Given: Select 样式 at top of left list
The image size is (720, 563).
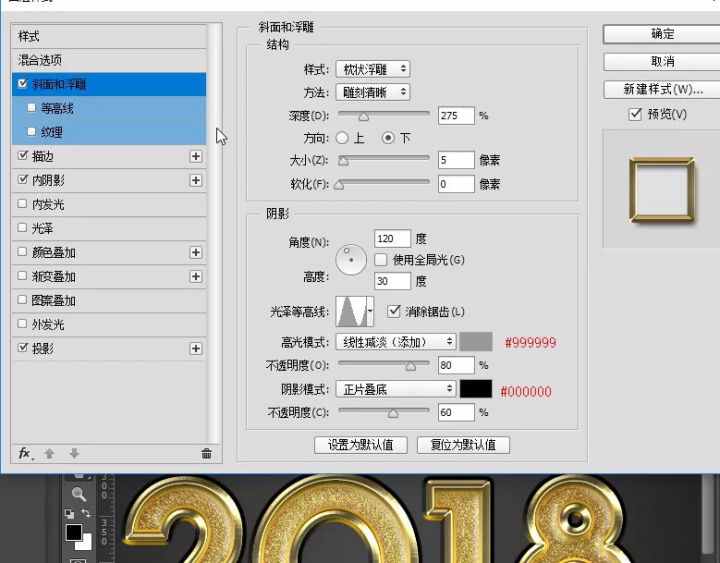Looking at the screenshot, I should tap(109, 36).
